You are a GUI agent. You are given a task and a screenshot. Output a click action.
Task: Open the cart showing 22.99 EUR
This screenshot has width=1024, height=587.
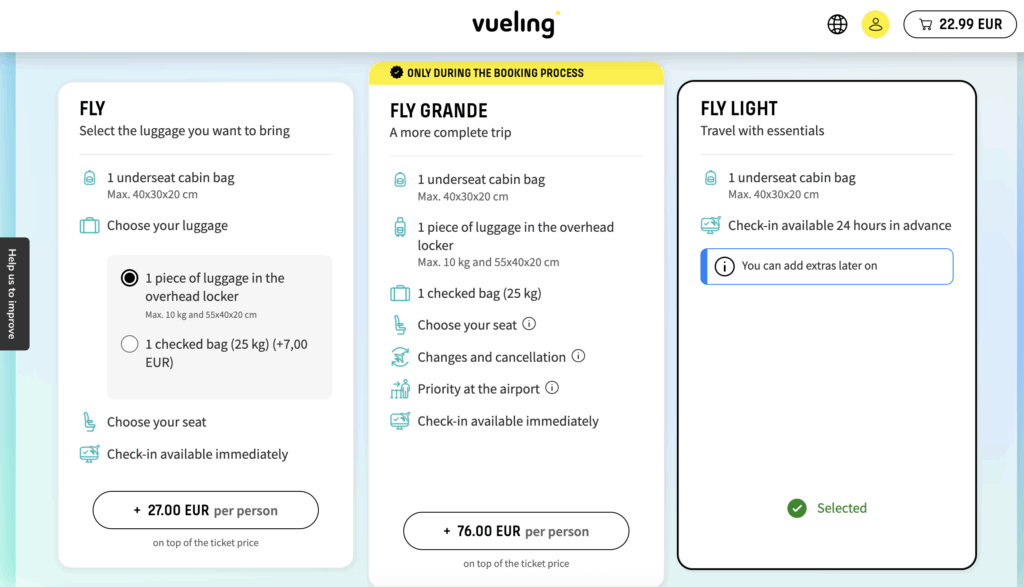tap(960, 25)
